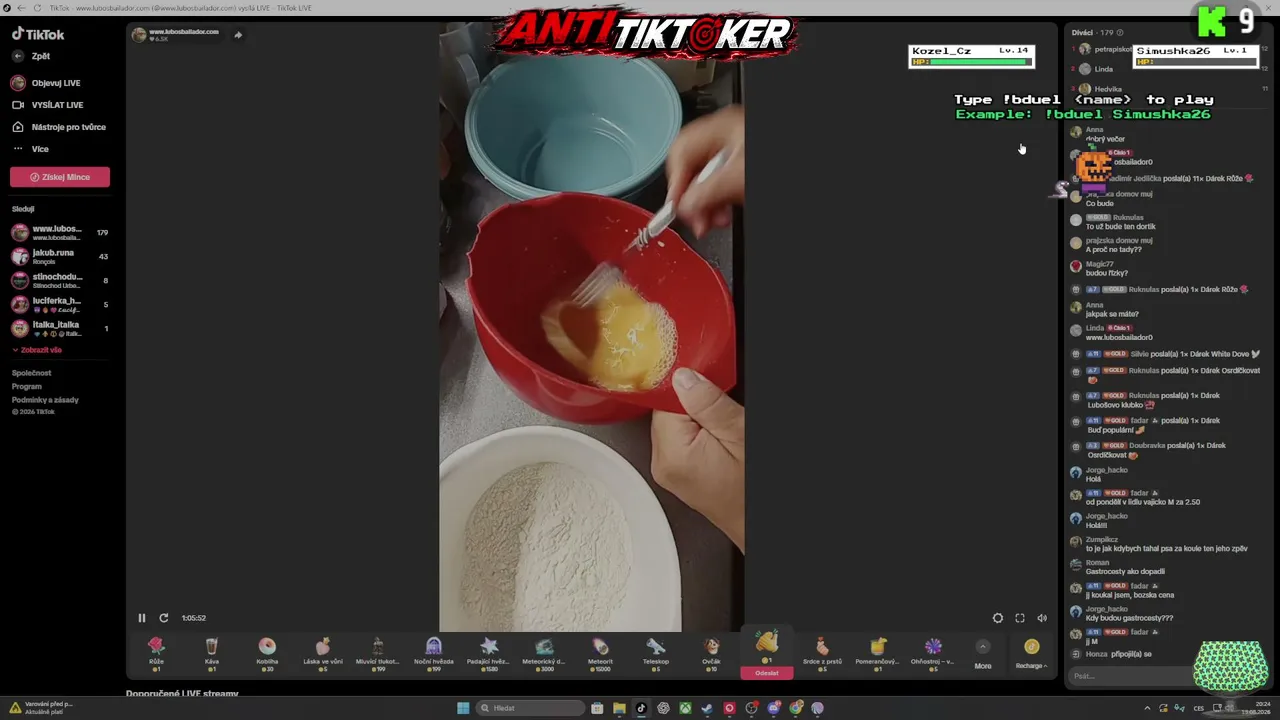
Task: Click the TikTok logo in the sidebar
Action: coord(38,34)
